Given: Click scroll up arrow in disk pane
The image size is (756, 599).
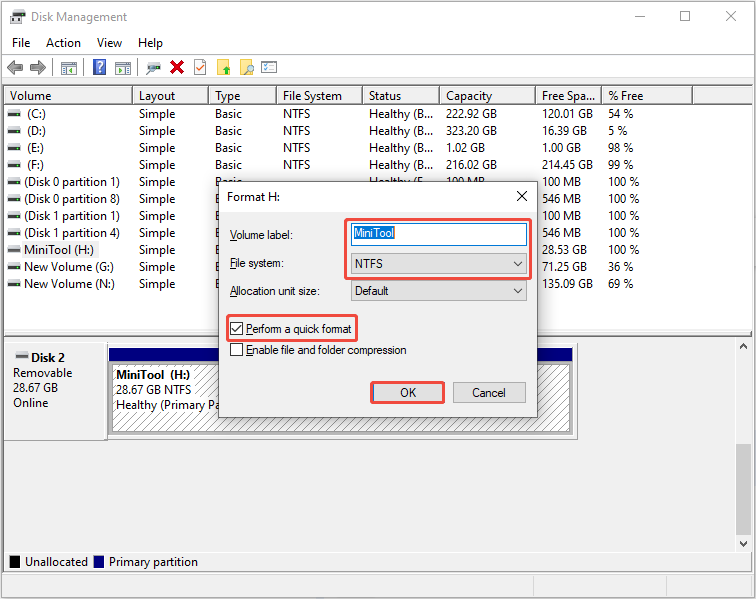Looking at the screenshot, I should point(743,346).
